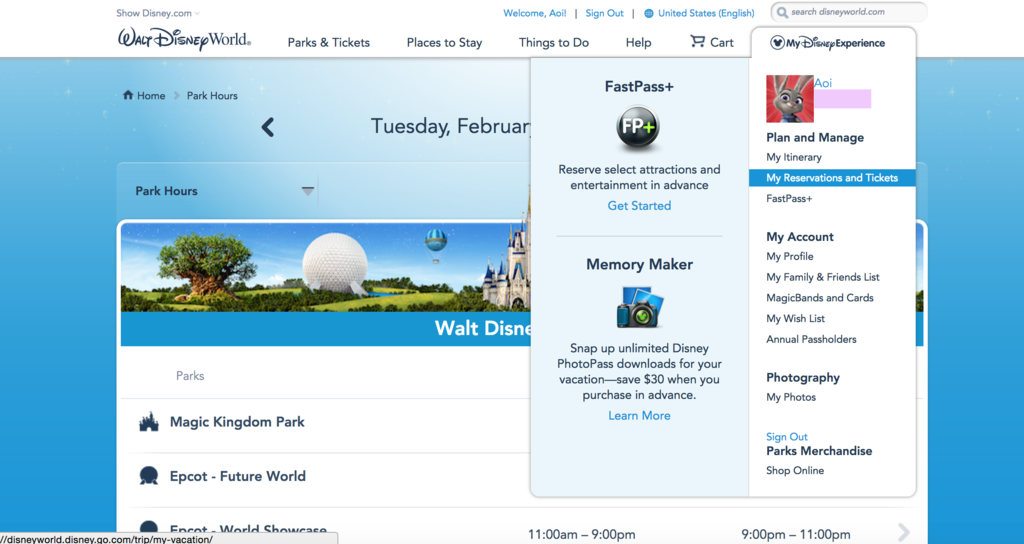Open the Things to Do menu

[554, 42]
